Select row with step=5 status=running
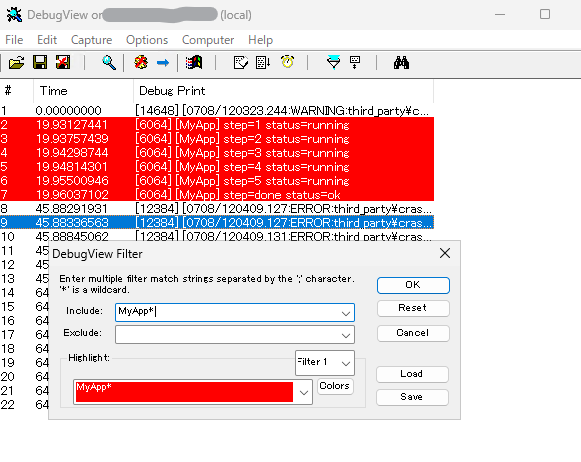 tap(217, 181)
